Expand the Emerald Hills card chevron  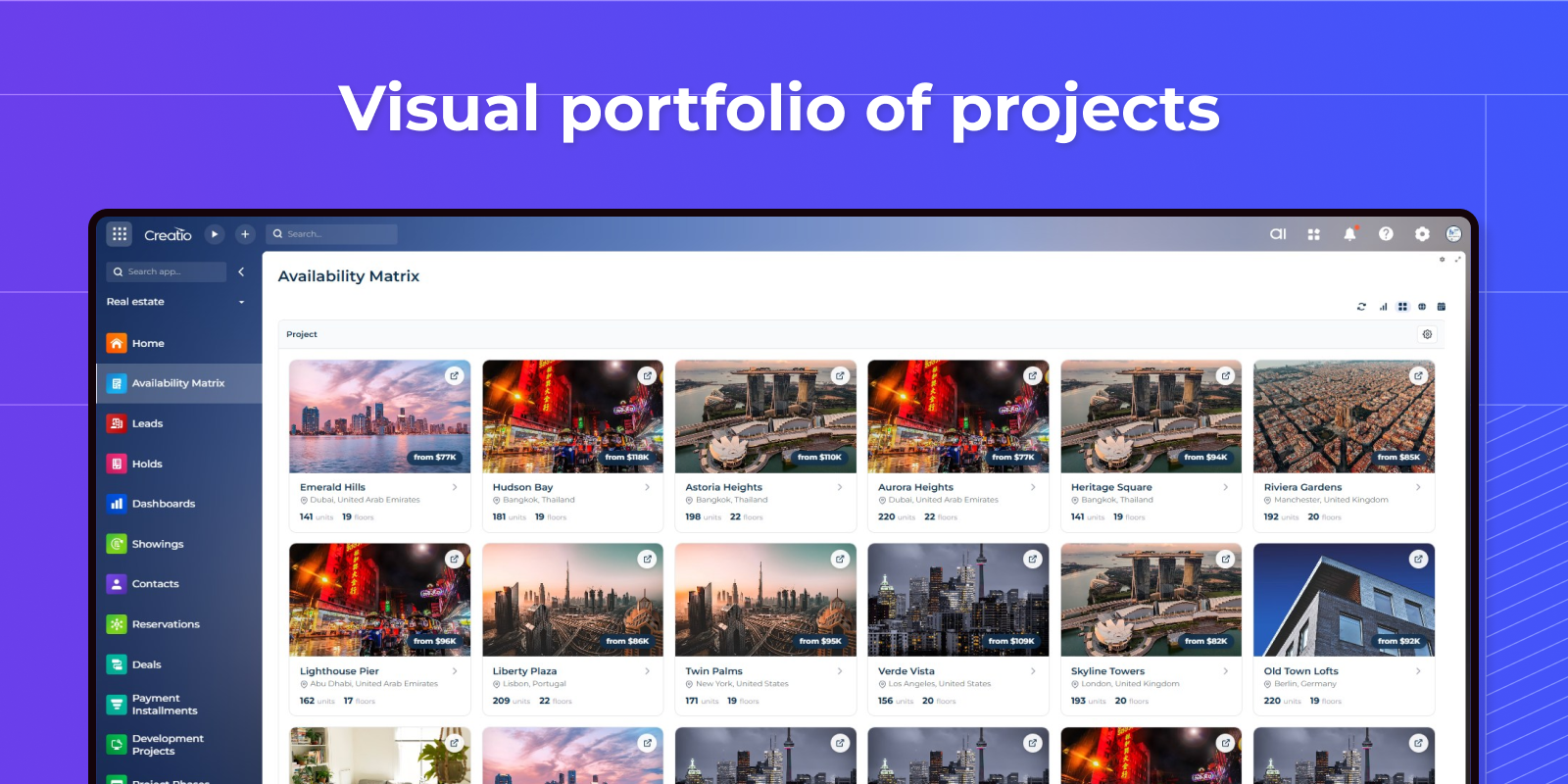click(x=455, y=487)
